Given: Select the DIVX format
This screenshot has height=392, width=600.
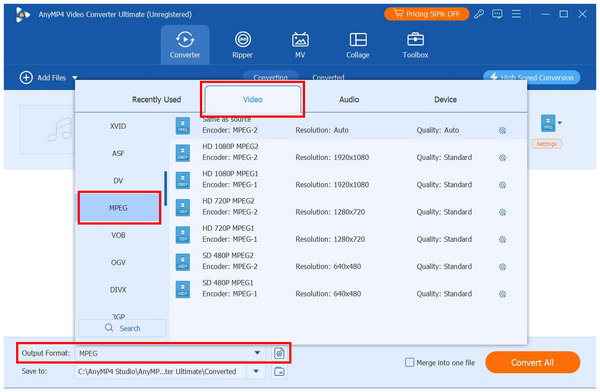Looking at the screenshot, I should (118, 290).
